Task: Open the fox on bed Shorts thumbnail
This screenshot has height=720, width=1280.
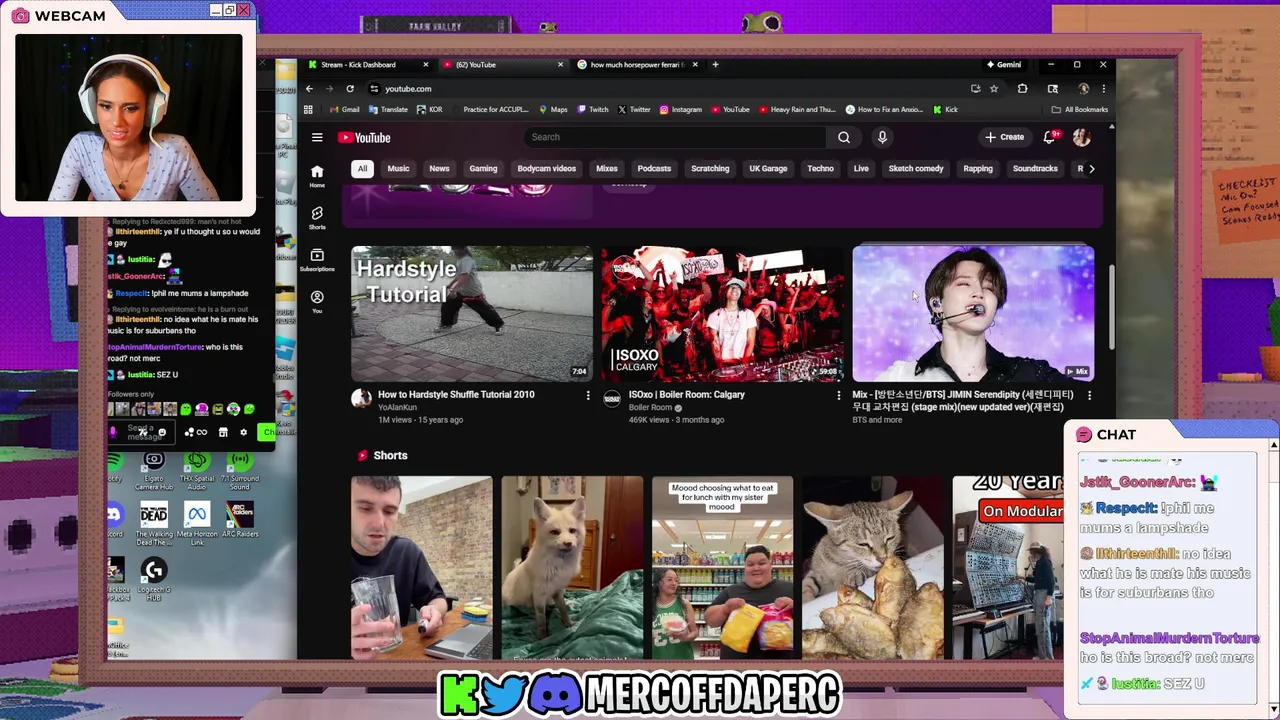Action: point(572,567)
